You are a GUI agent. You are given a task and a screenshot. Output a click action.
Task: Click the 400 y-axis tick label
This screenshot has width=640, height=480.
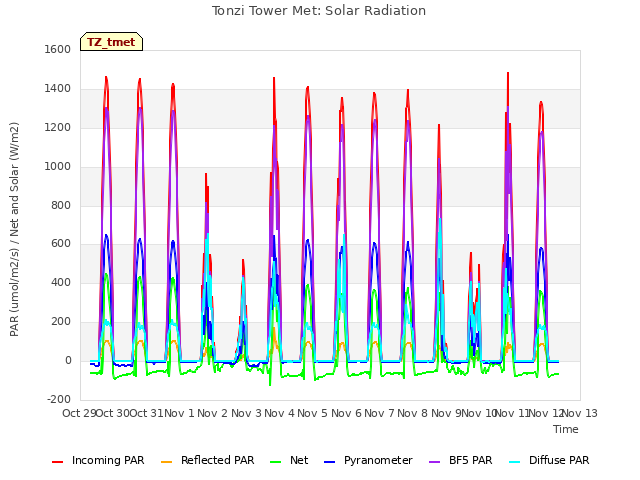coord(61,282)
